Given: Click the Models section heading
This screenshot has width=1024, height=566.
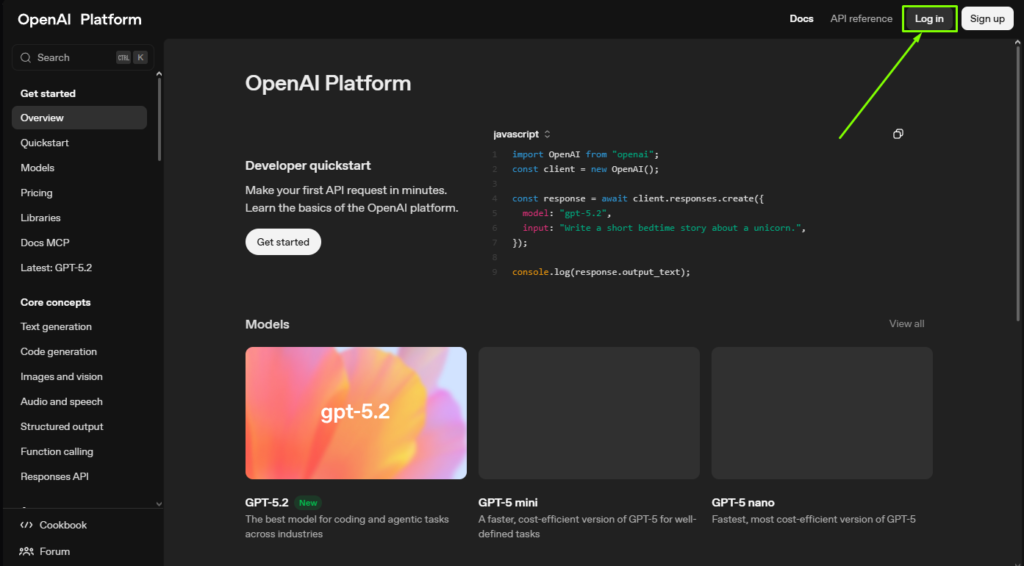Looking at the screenshot, I should (267, 324).
